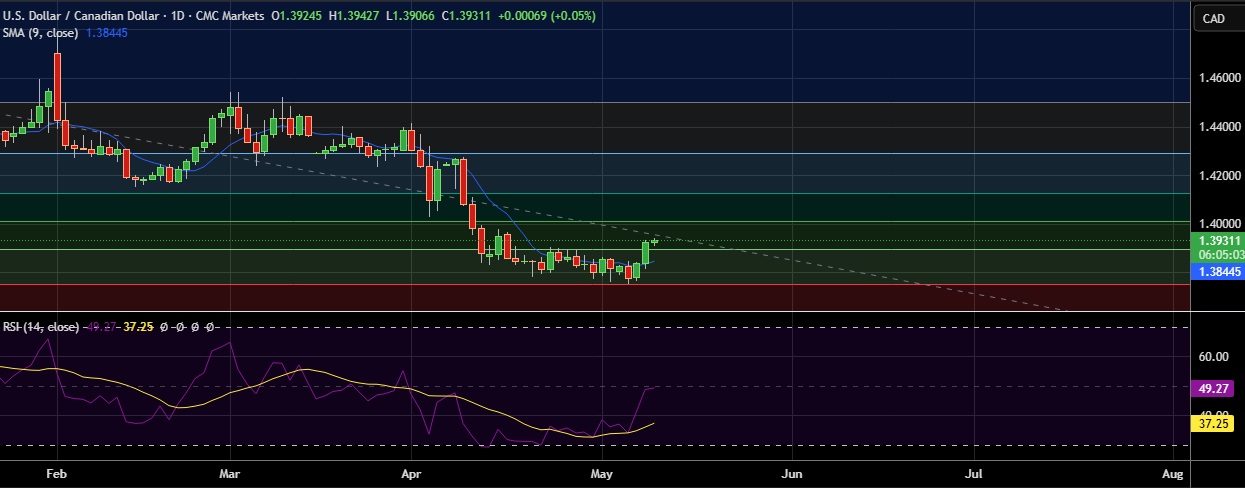The width and height of the screenshot is (1245, 488).
Task: Click the SMA legend value 1.38445
Action: tap(108, 32)
